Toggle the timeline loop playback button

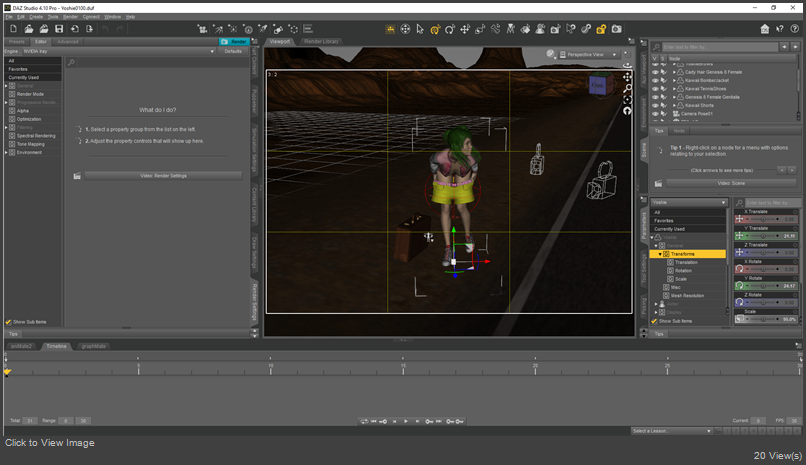pos(364,421)
